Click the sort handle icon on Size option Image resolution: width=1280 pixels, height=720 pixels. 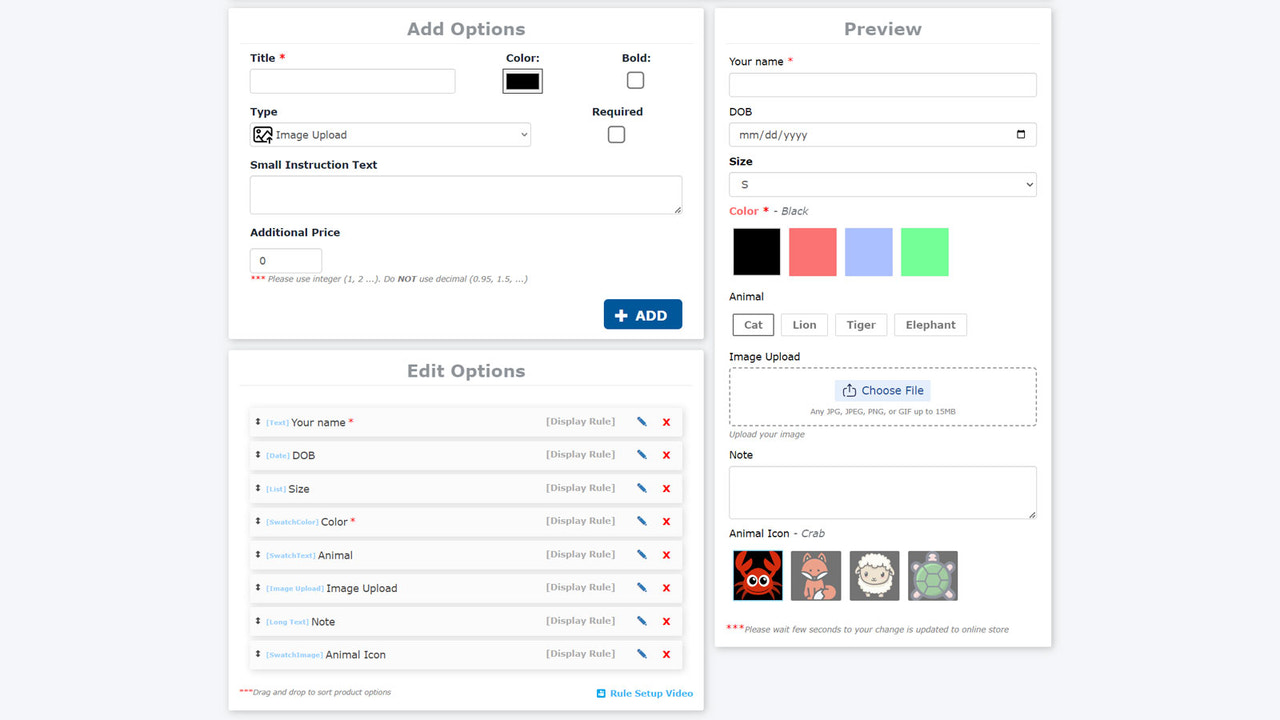(258, 488)
